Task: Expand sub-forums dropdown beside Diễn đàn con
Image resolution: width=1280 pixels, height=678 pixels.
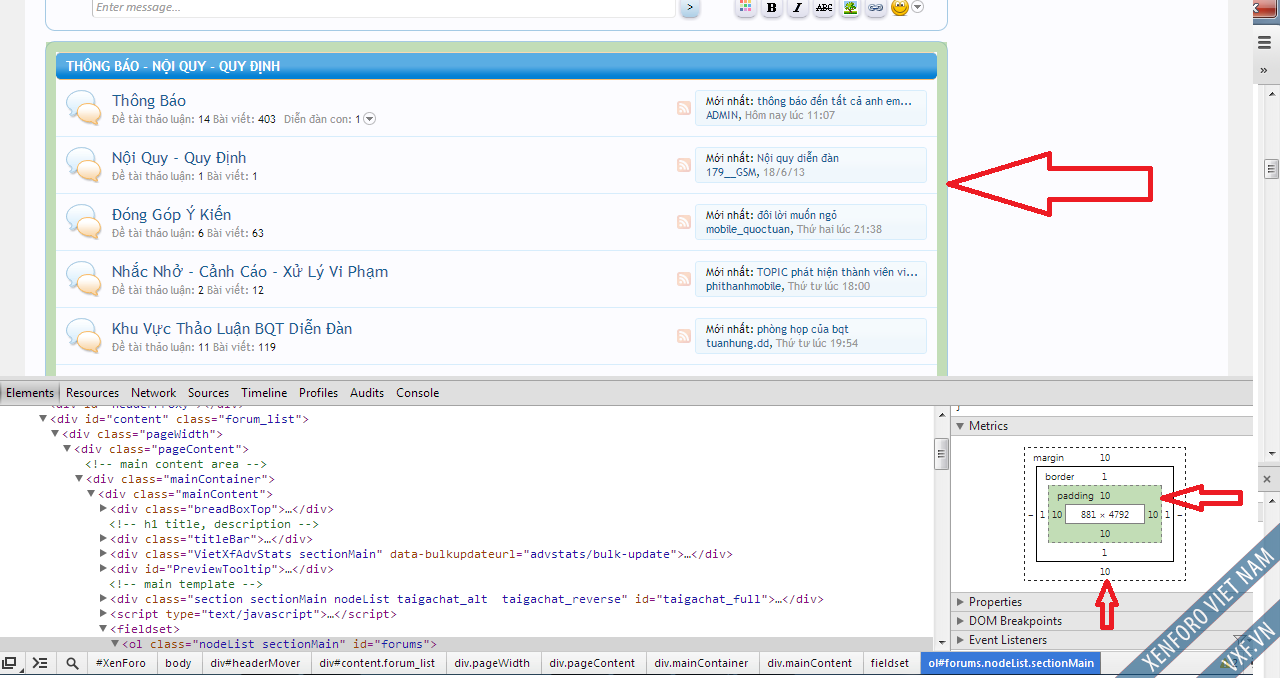Action: coord(369,119)
